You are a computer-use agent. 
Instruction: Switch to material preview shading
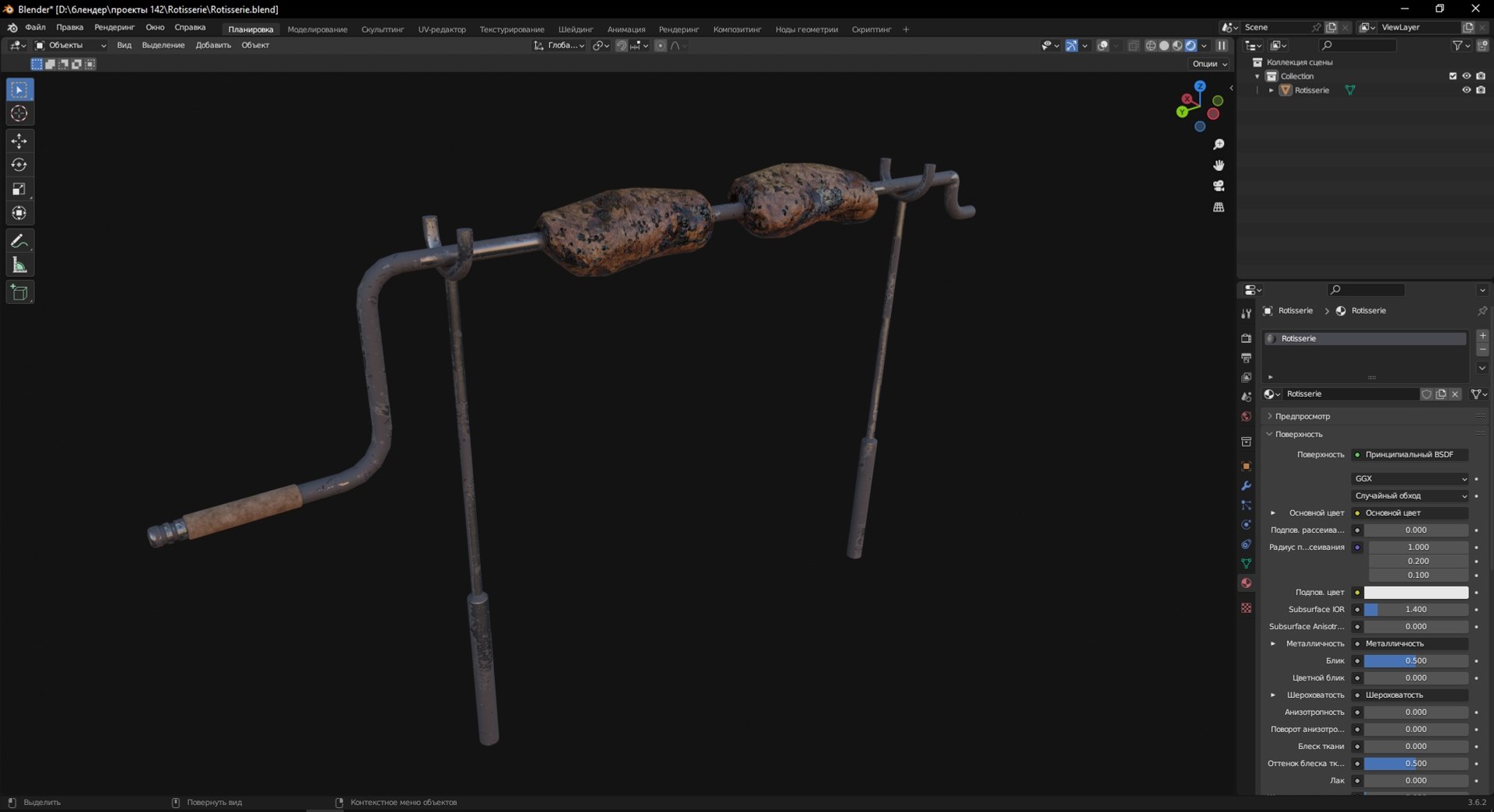[x=1177, y=46]
